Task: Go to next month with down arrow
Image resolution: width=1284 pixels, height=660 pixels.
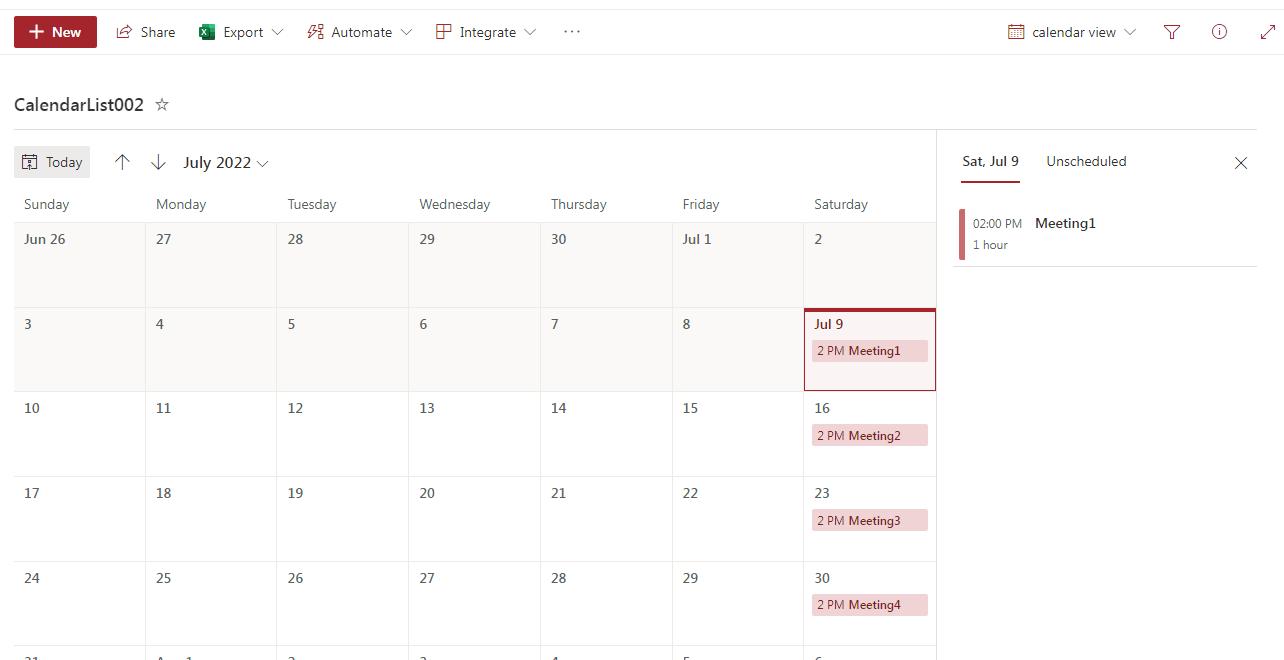Action: (x=158, y=162)
